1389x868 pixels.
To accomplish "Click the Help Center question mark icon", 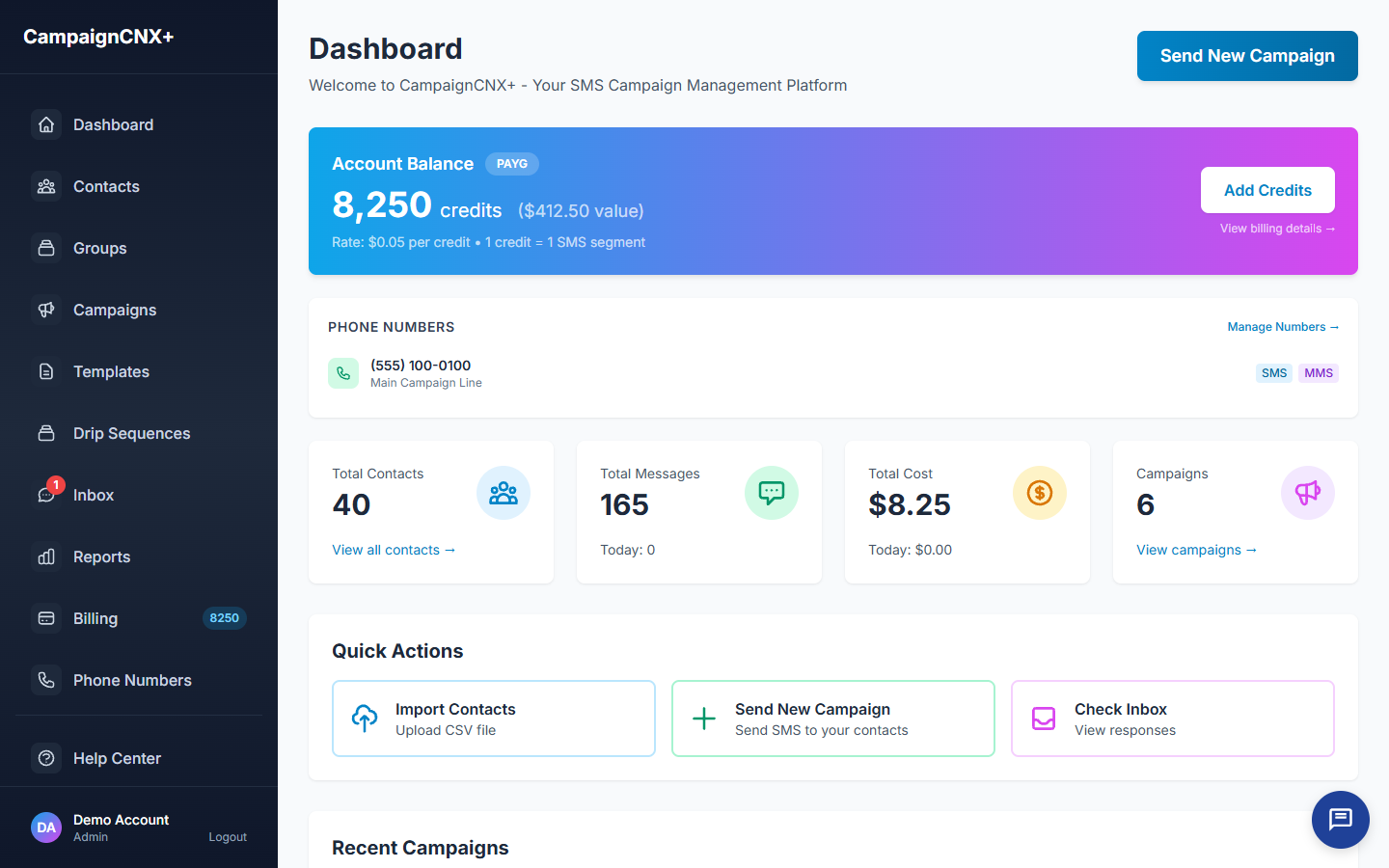I will click(x=46, y=758).
